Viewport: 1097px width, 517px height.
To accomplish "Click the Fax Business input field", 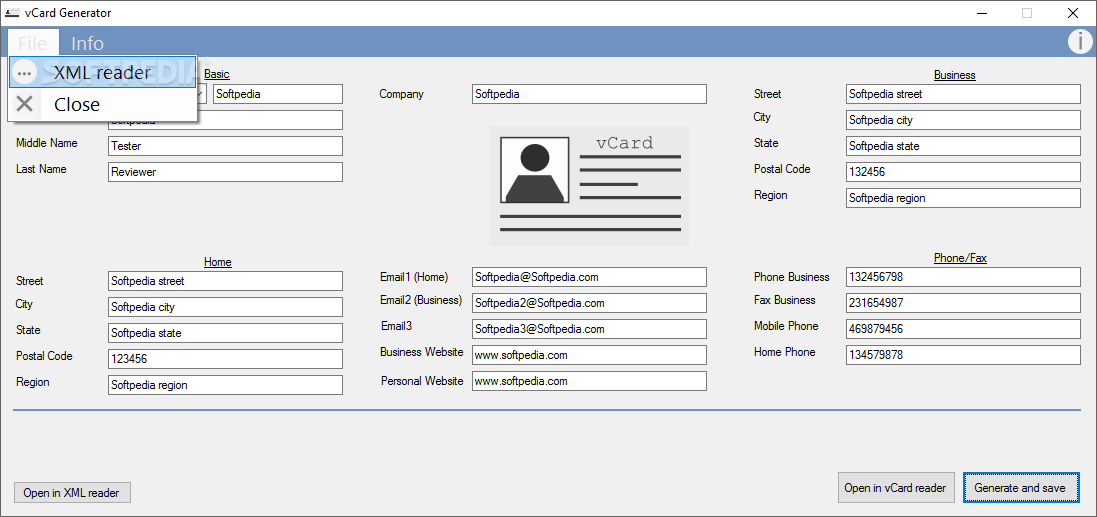I will pos(963,303).
